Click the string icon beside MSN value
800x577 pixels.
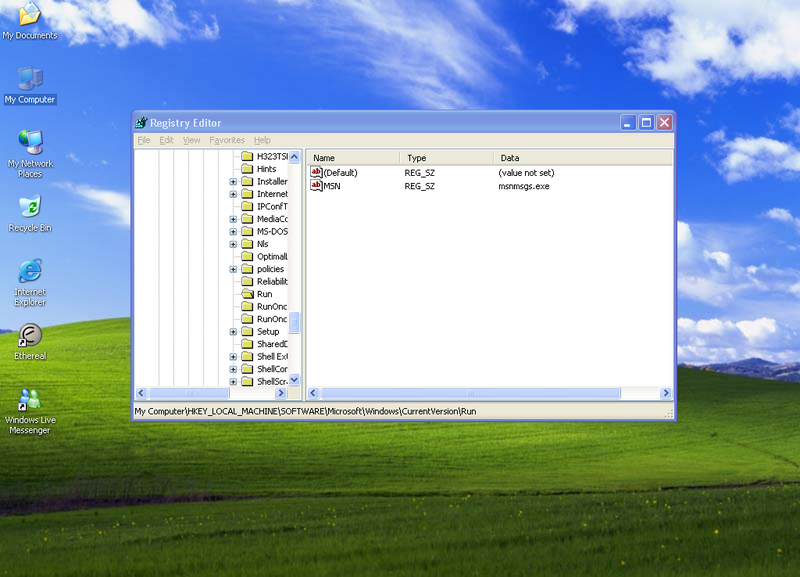click(316, 186)
